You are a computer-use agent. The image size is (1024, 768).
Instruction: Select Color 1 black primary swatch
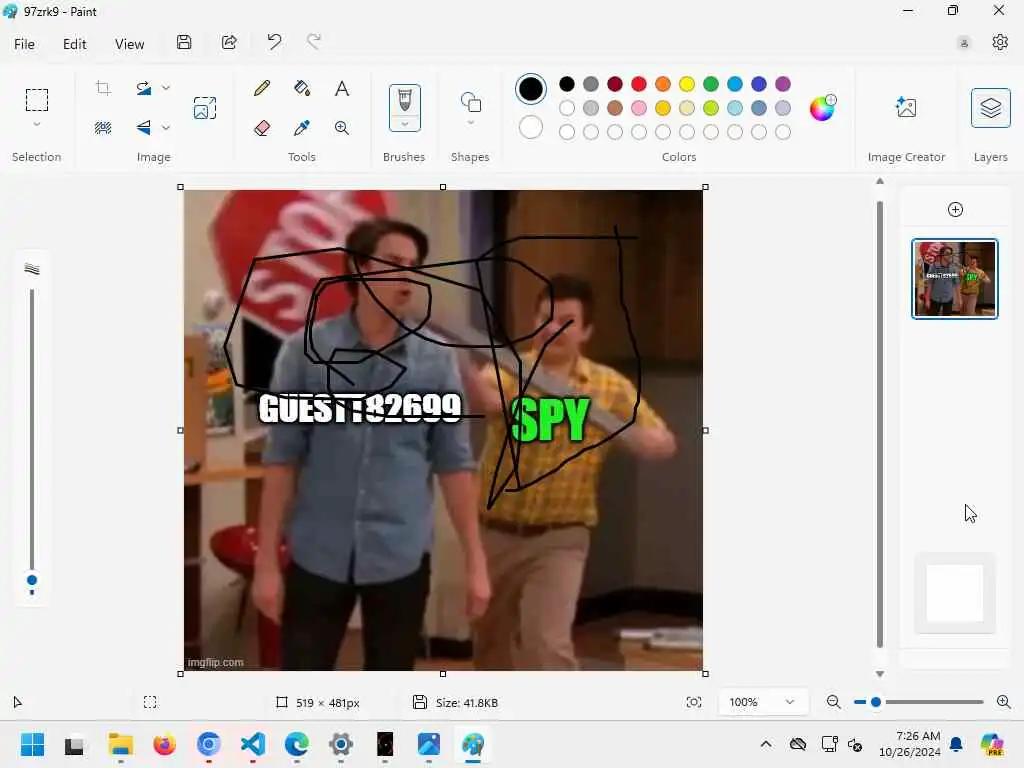[x=530, y=89]
